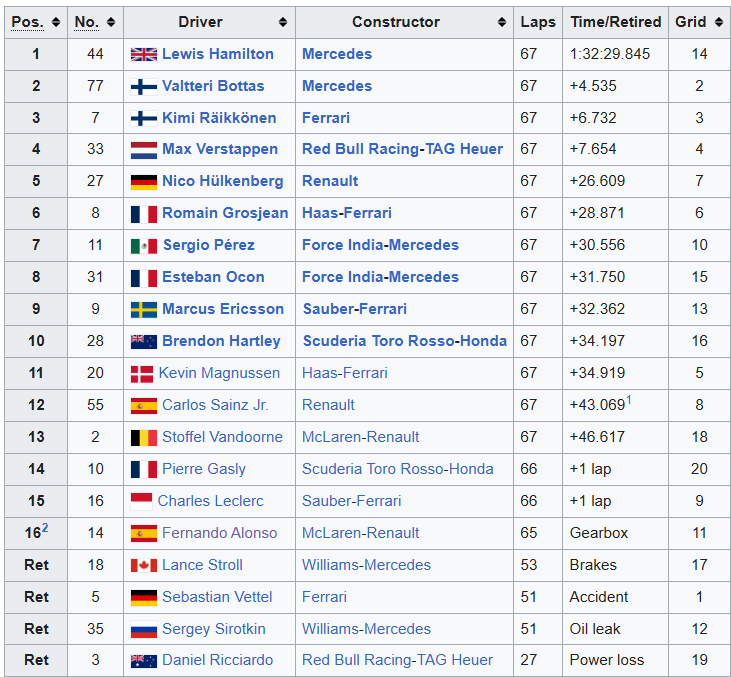Viewport: 731px width, 677px height.
Task: Open the Valtteri Bottas driver link
Action: click(x=213, y=86)
